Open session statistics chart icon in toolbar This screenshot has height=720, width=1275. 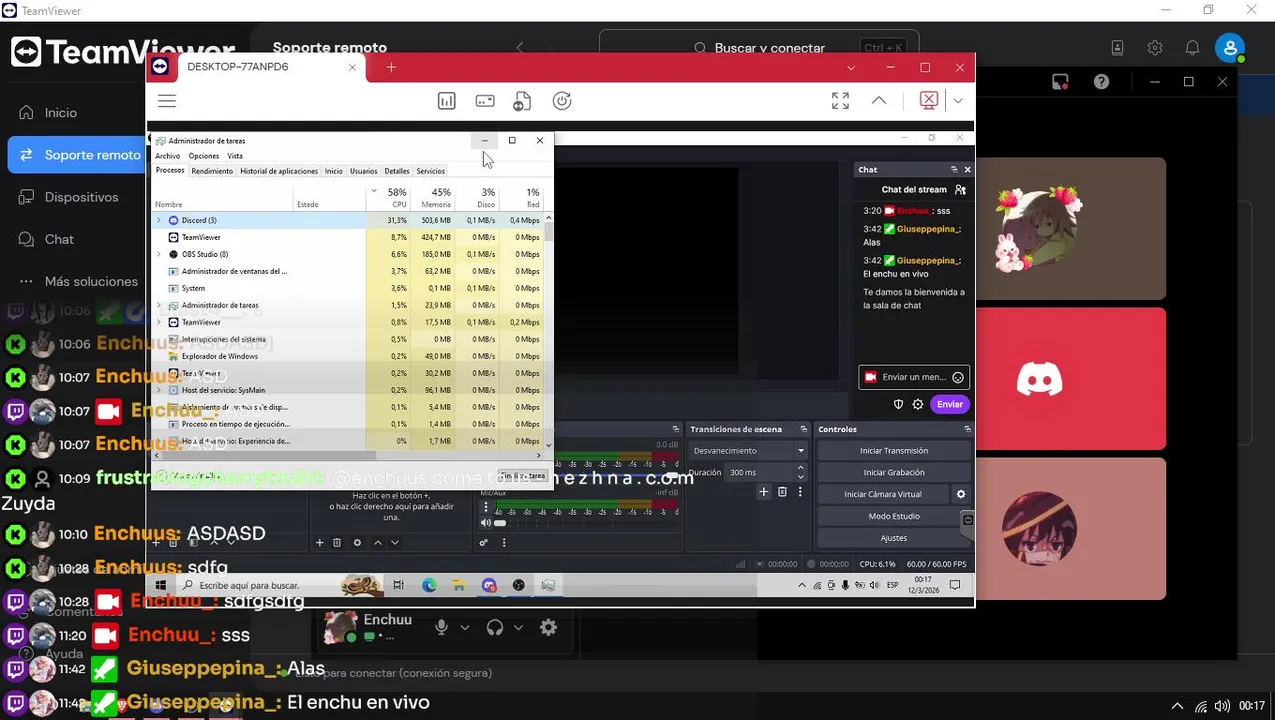tap(447, 101)
